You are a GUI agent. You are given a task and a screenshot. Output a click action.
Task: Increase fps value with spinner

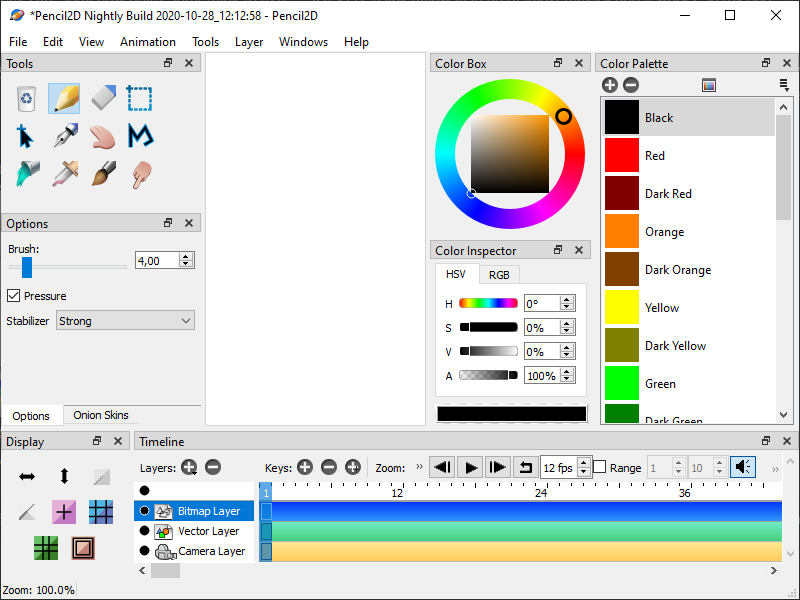[x=584, y=463]
